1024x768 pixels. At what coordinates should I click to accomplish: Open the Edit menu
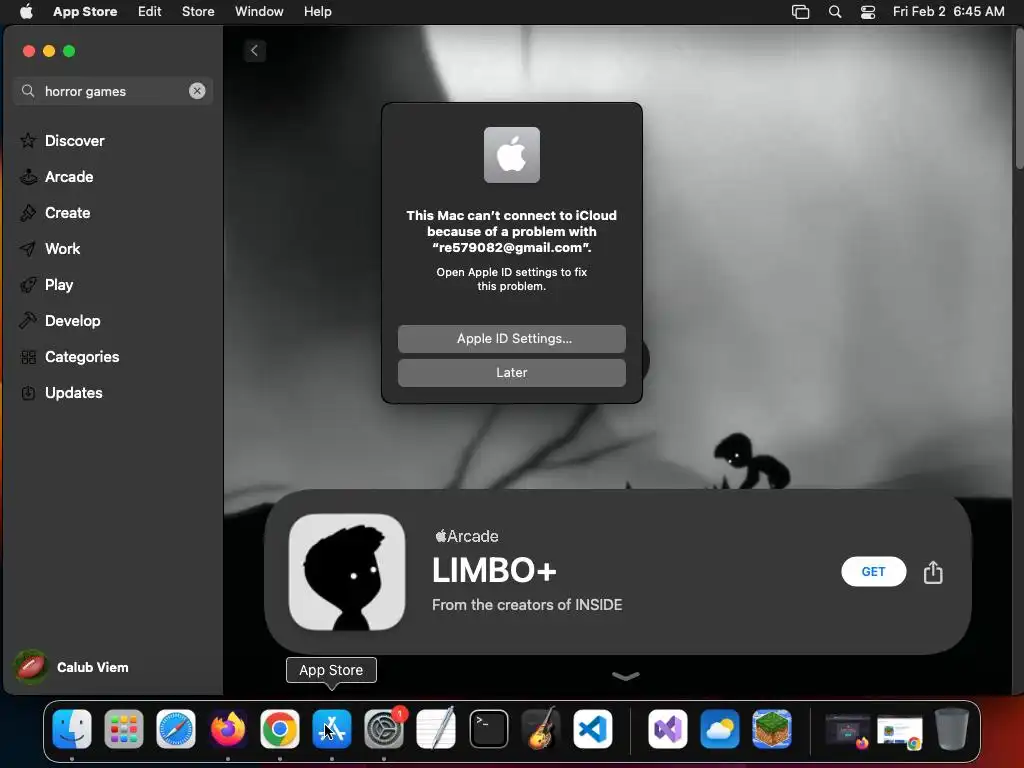pyautogui.click(x=150, y=11)
